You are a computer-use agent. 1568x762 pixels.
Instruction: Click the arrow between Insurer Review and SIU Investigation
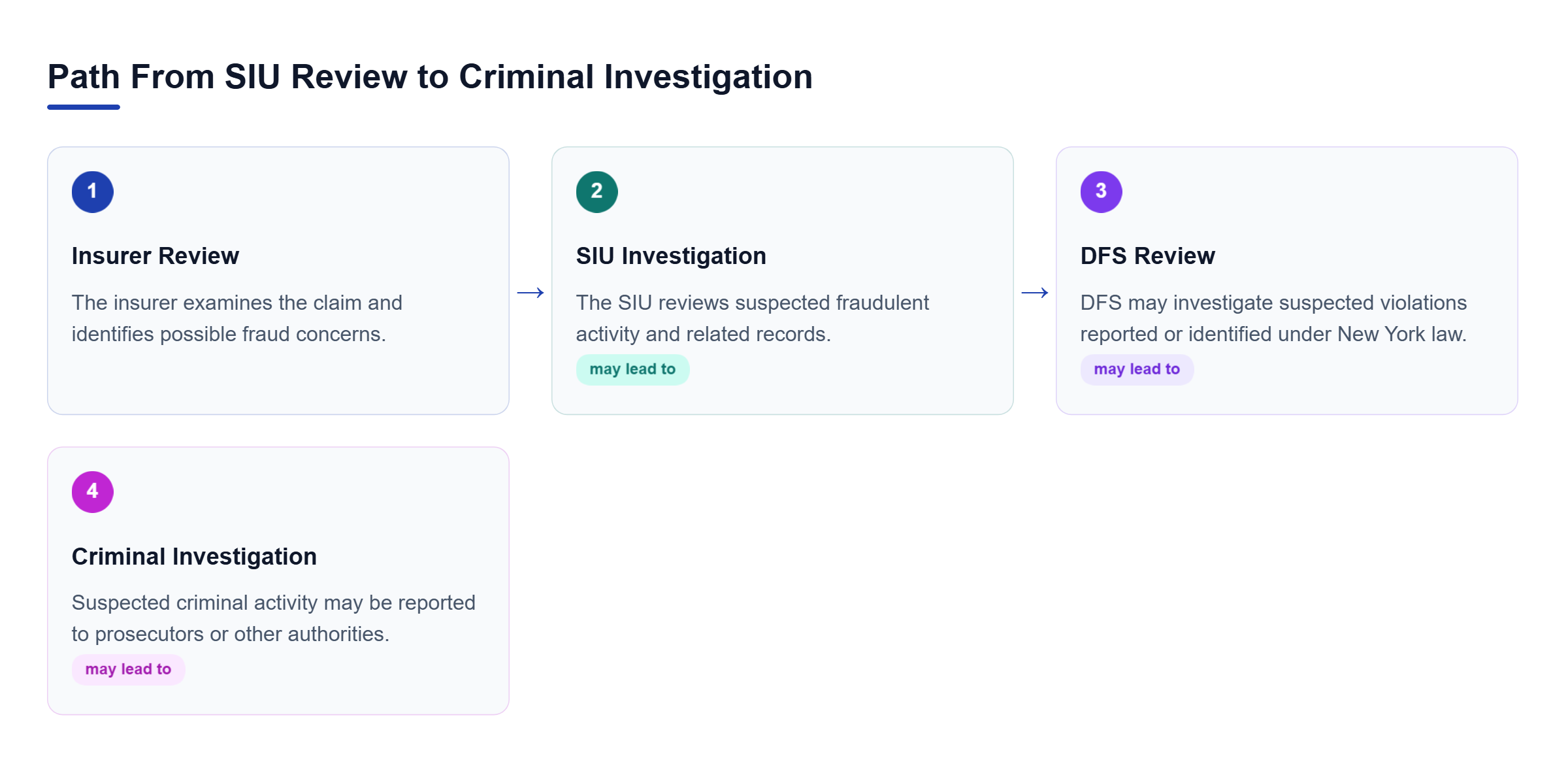click(531, 293)
